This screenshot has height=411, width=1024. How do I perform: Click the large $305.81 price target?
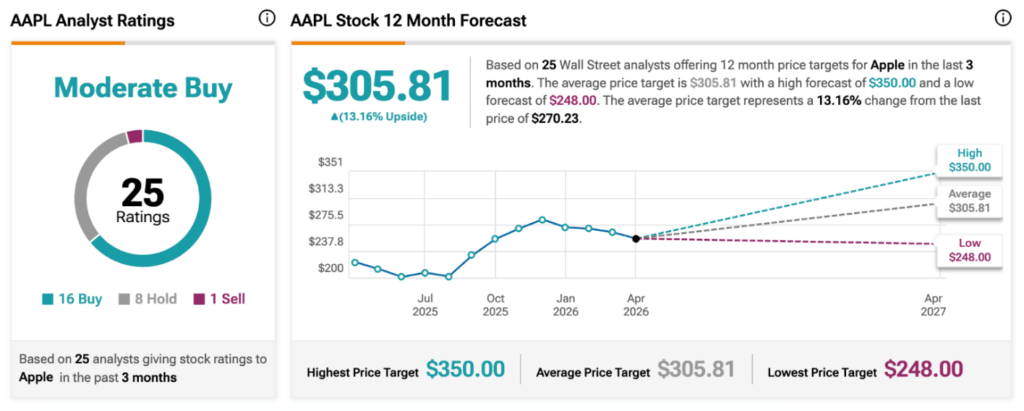(x=377, y=87)
